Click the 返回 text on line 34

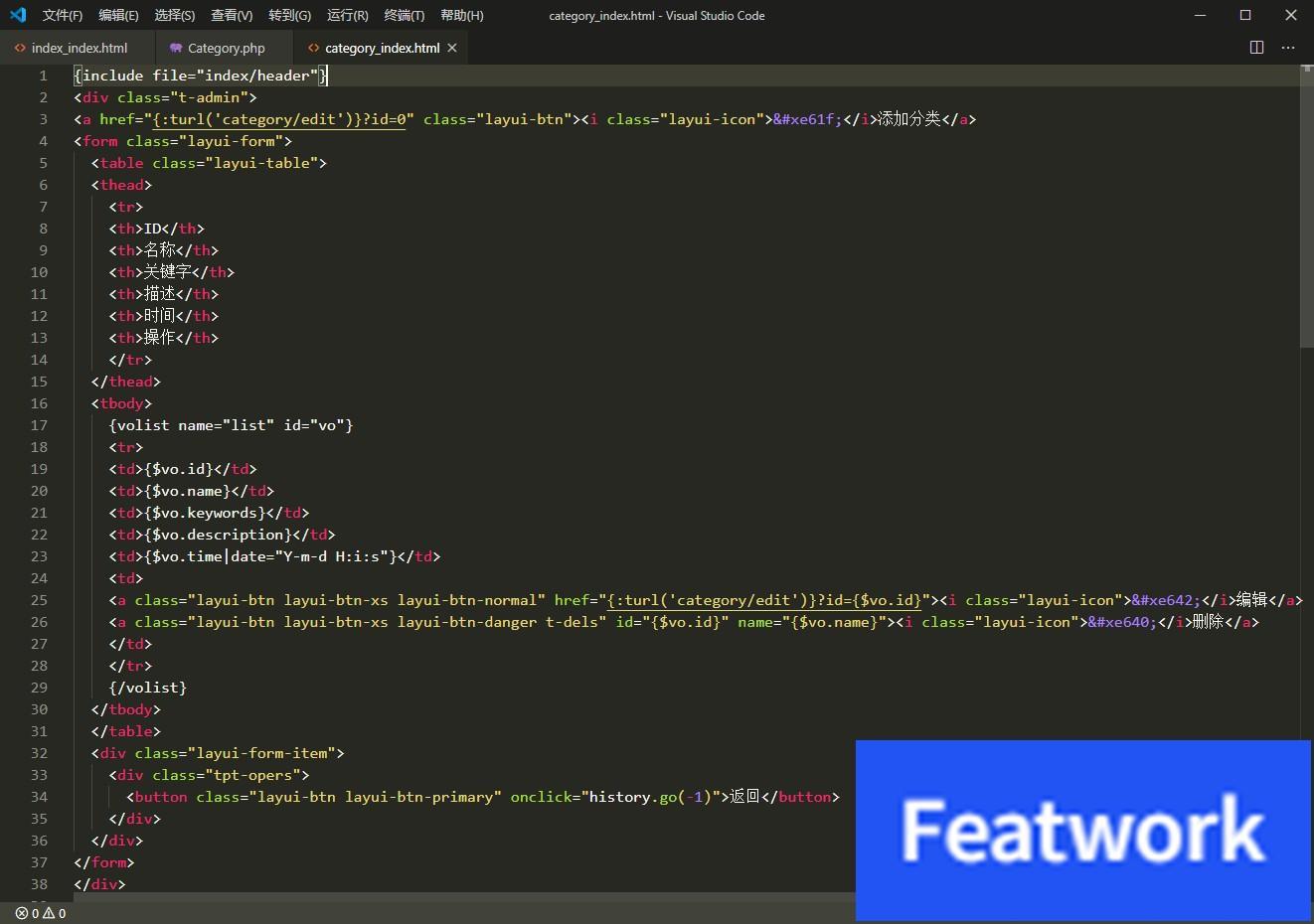pyautogui.click(x=745, y=797)
